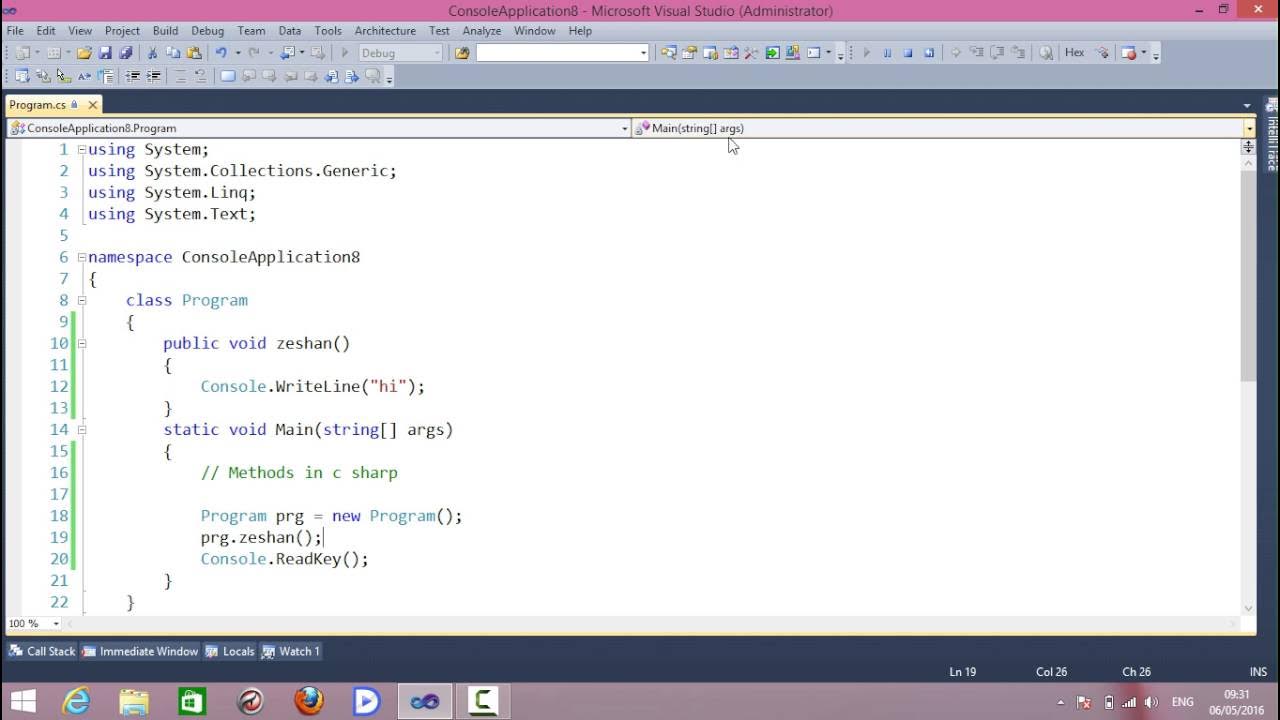The image size is (1280, 720).
Task: Click the Decrease Indent icon
Action: (132, 76)
